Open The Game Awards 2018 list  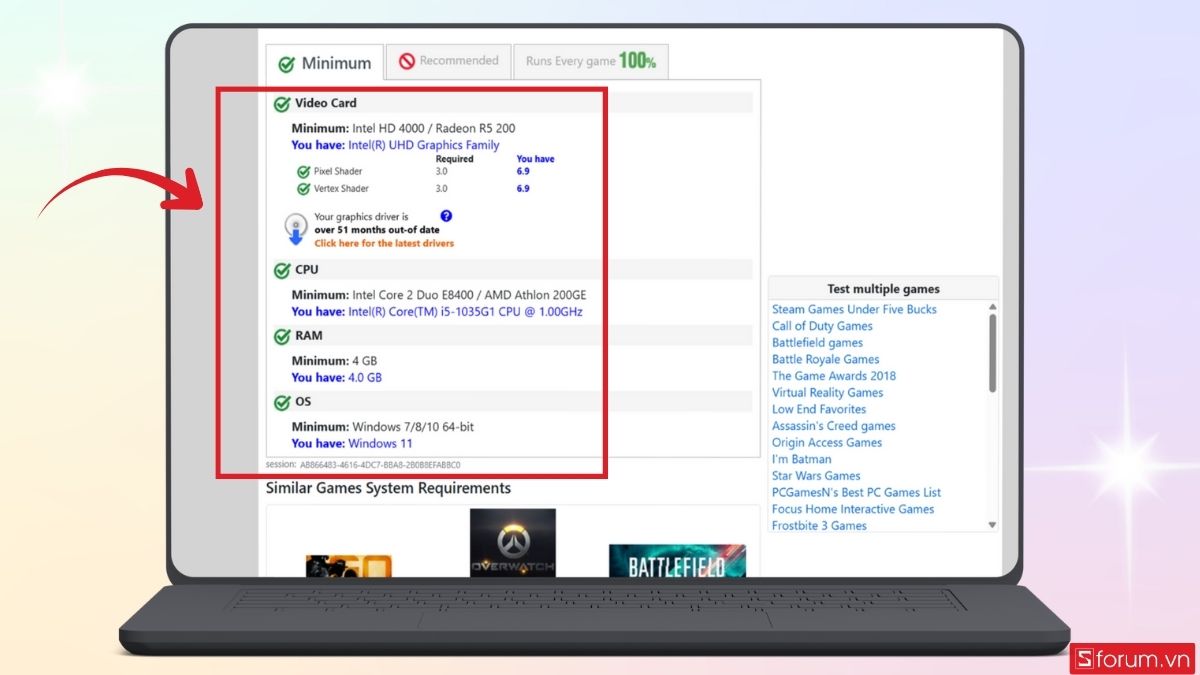click(834, 376)
